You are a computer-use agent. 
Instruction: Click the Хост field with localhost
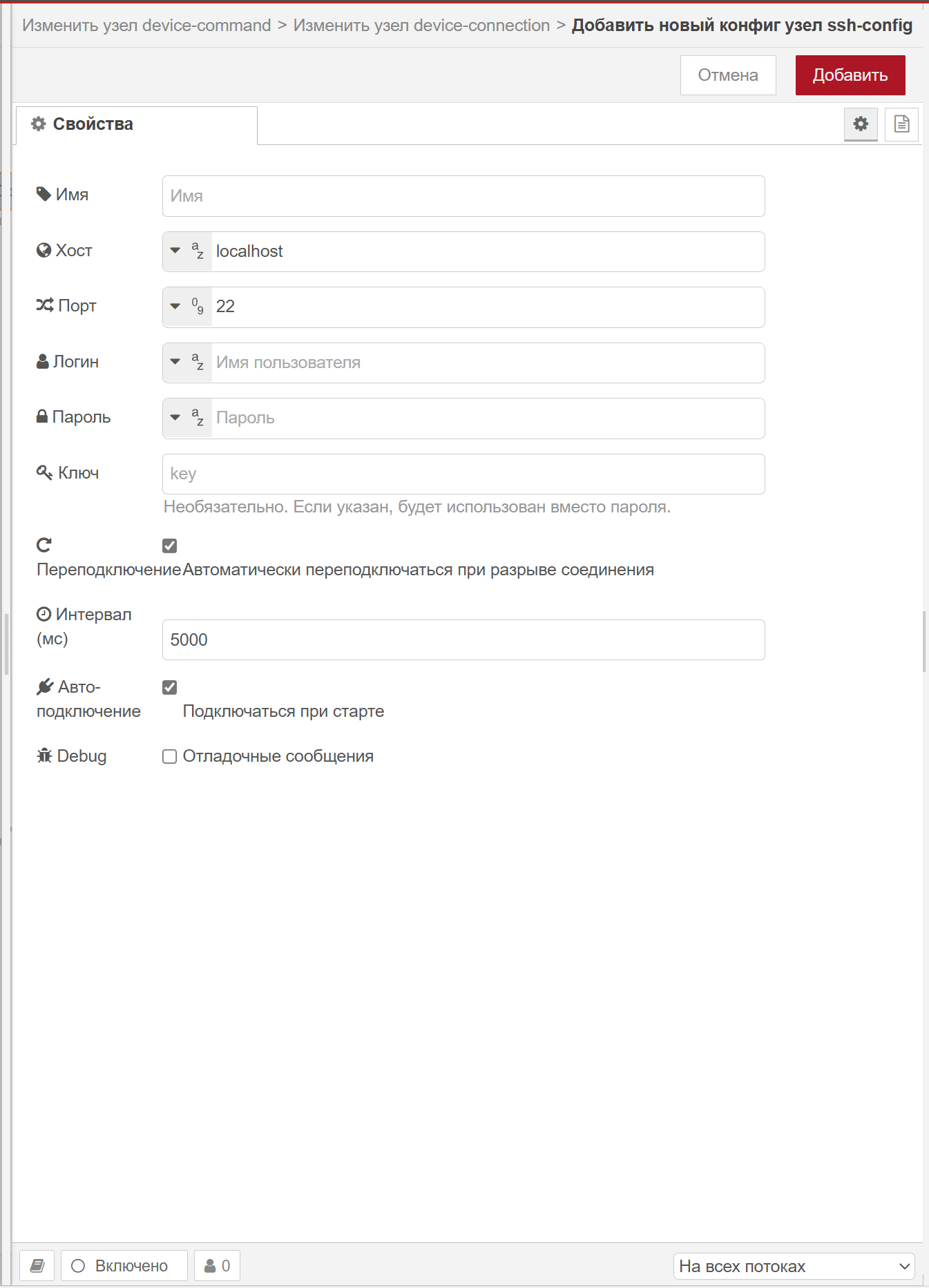point(488,251)
